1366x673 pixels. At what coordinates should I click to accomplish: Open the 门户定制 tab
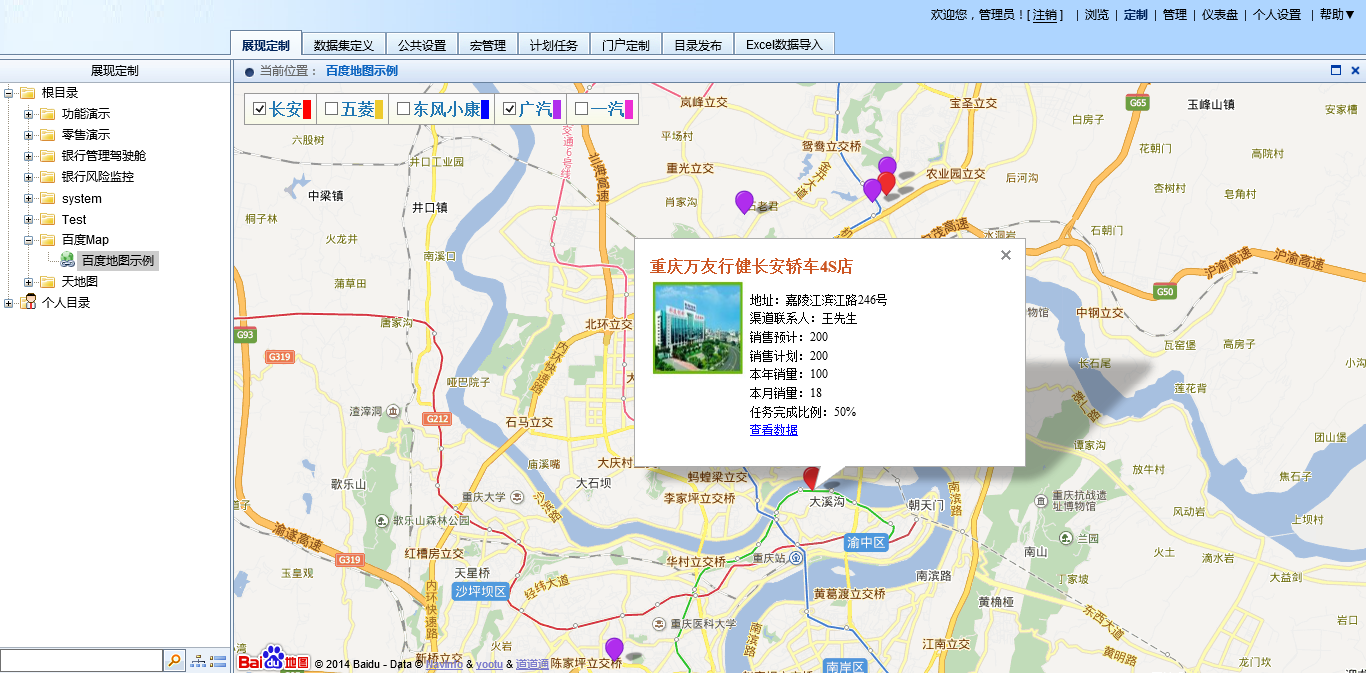click(x=626, y=45)
